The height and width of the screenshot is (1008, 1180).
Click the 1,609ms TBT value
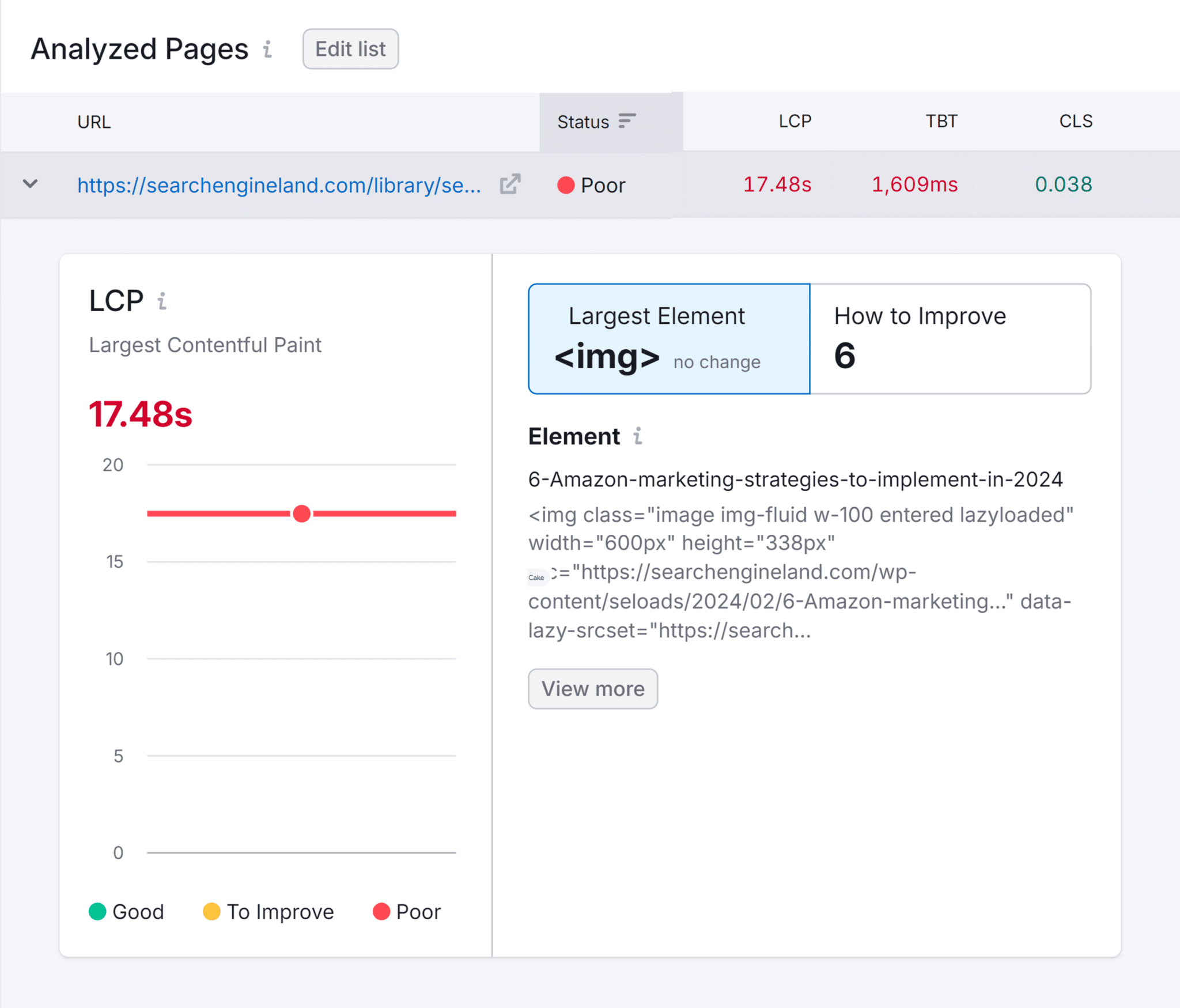click(914, 184)
